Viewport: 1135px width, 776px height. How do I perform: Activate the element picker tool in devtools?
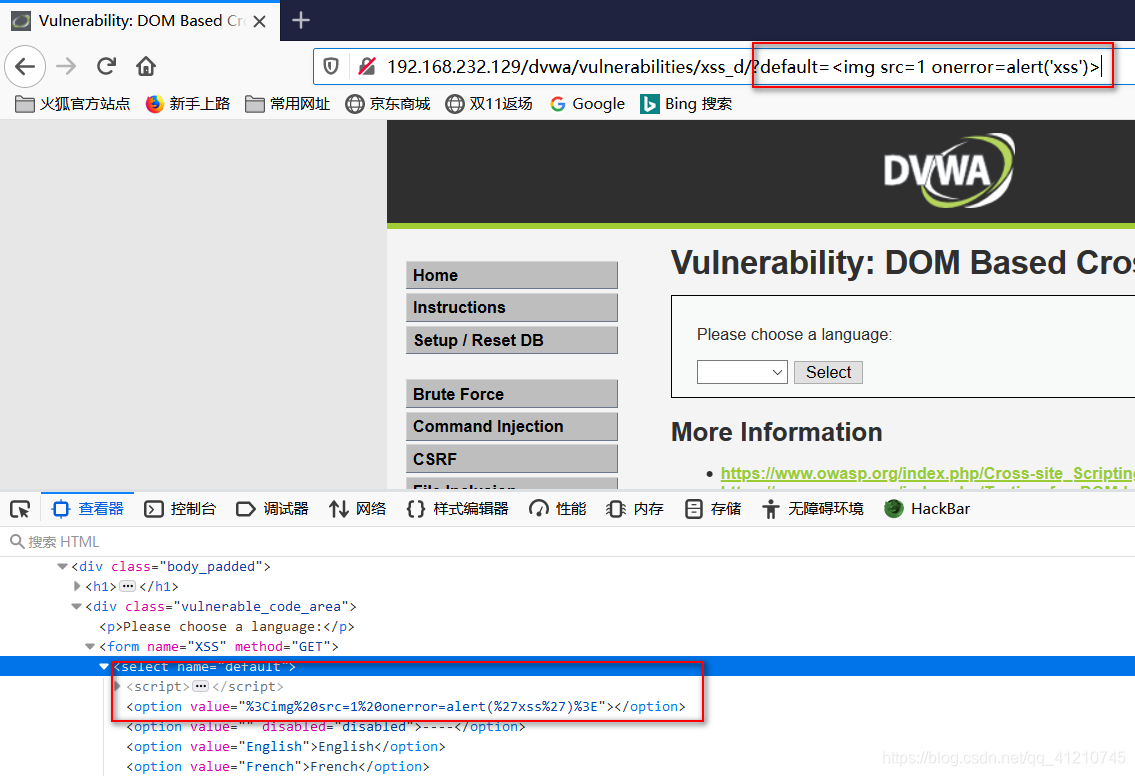20,509
